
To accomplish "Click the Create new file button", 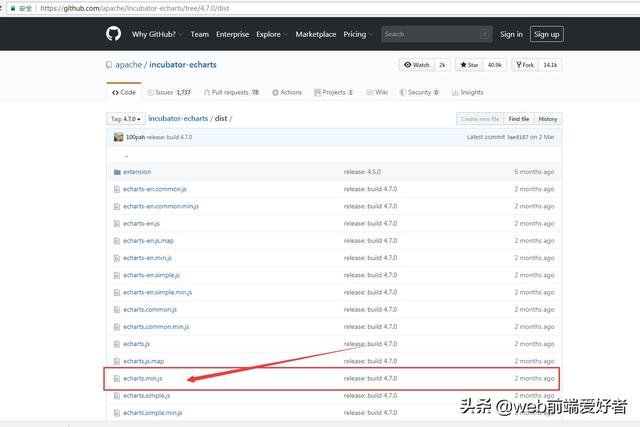I will coord(480,119).
